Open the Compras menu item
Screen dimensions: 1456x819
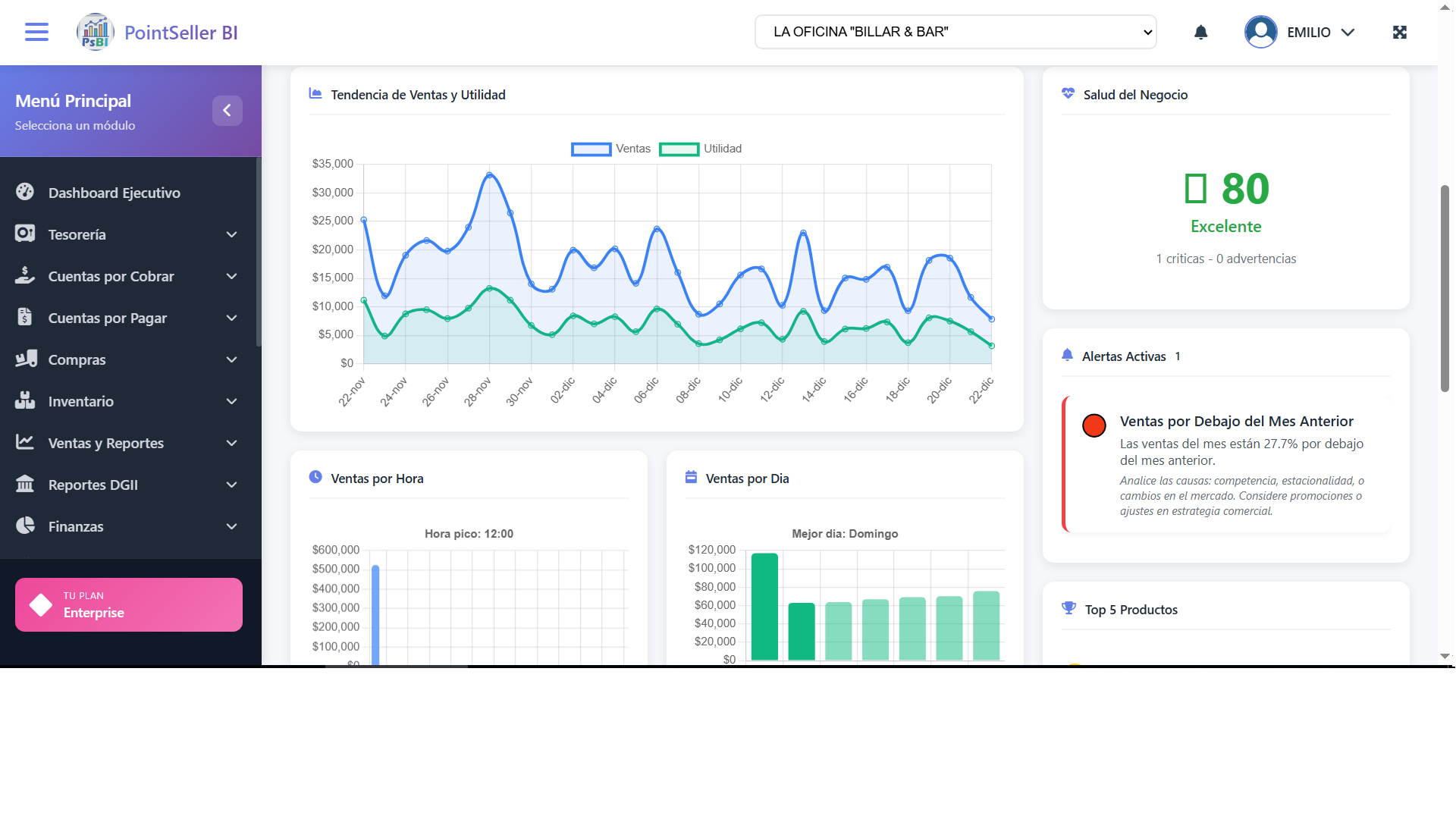point(77,359)
